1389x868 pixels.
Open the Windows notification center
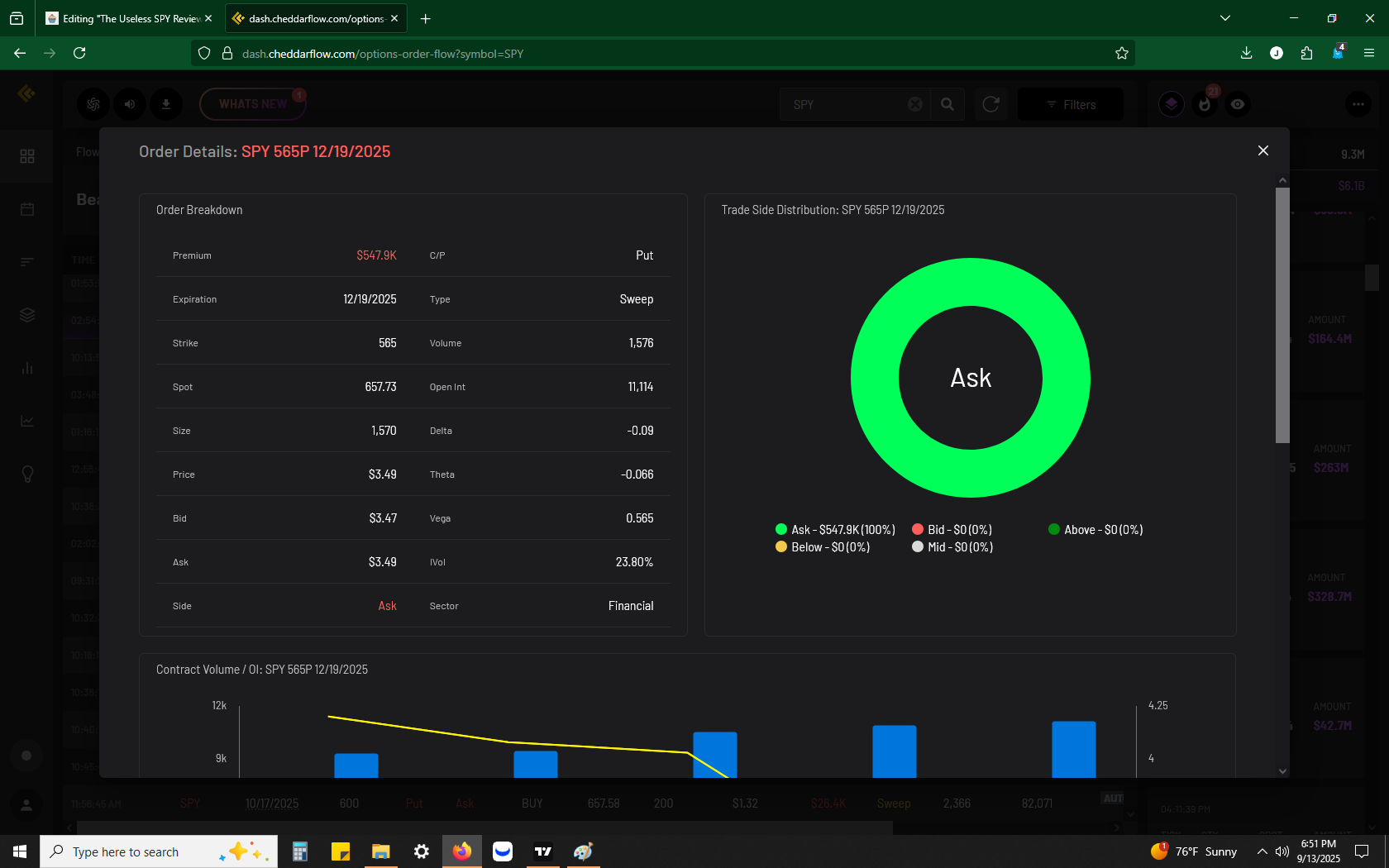(1362, 851)
